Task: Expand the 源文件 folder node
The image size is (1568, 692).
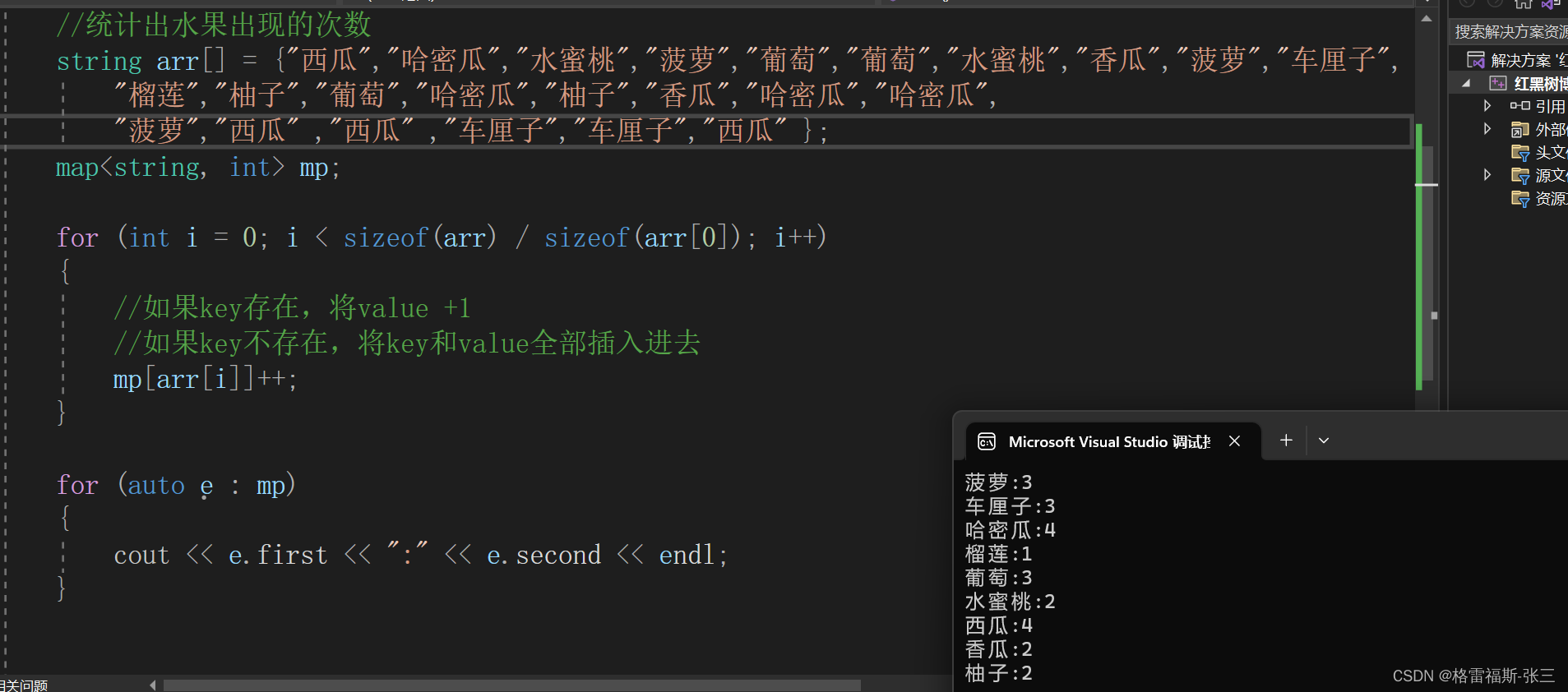Action: [x=1487, y=175]
